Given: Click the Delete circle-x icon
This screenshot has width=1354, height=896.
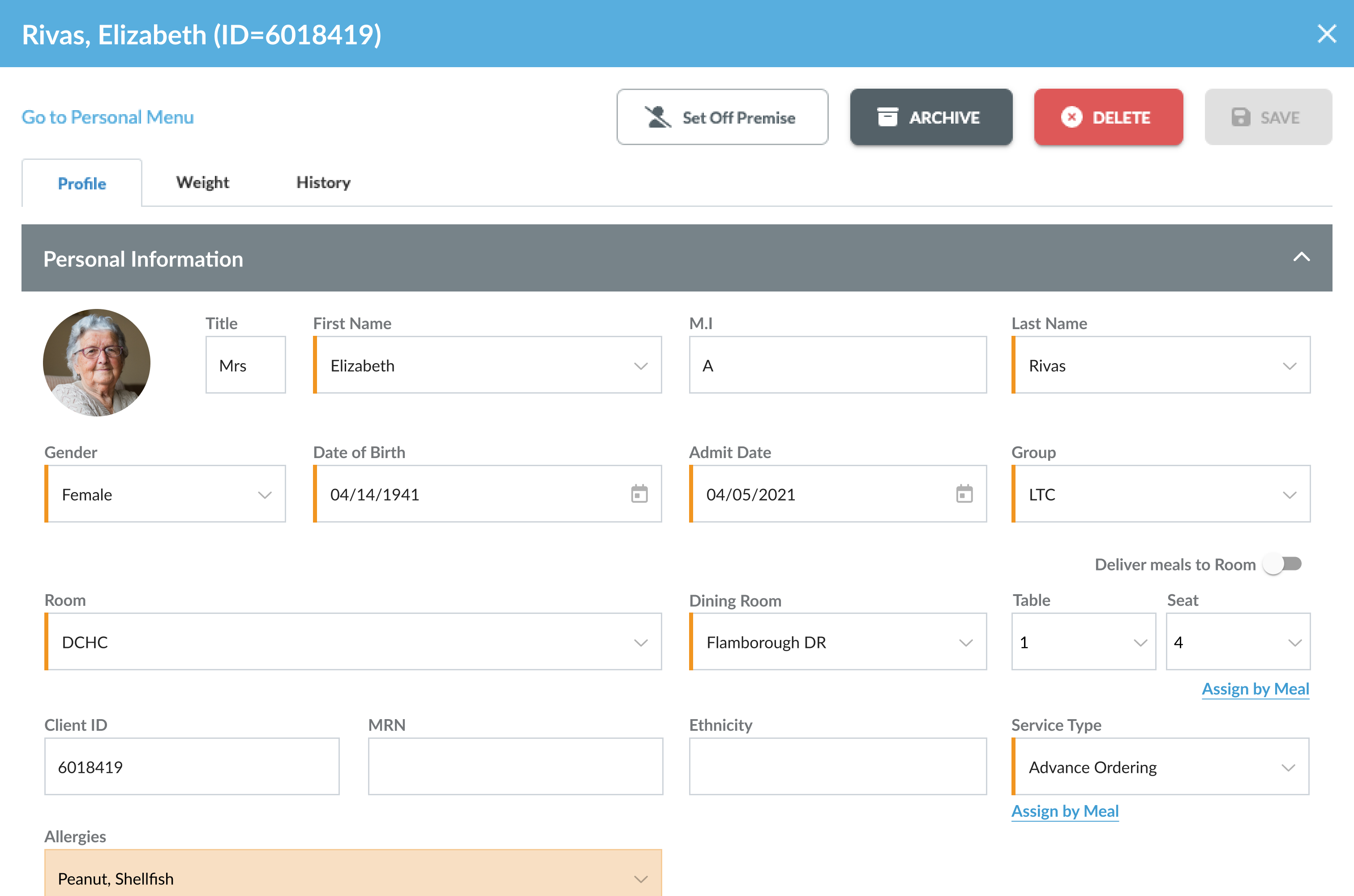Looking at the screenshot, I should pos(1071,117).
